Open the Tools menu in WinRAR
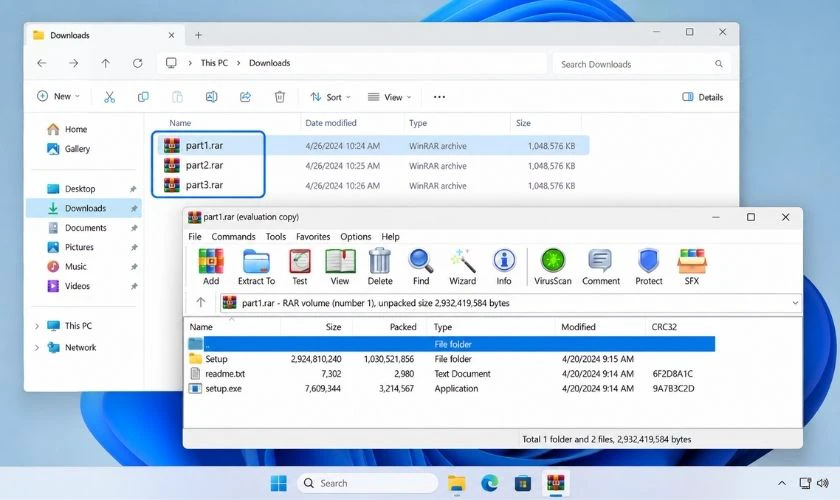 click(x=276, y=236)
